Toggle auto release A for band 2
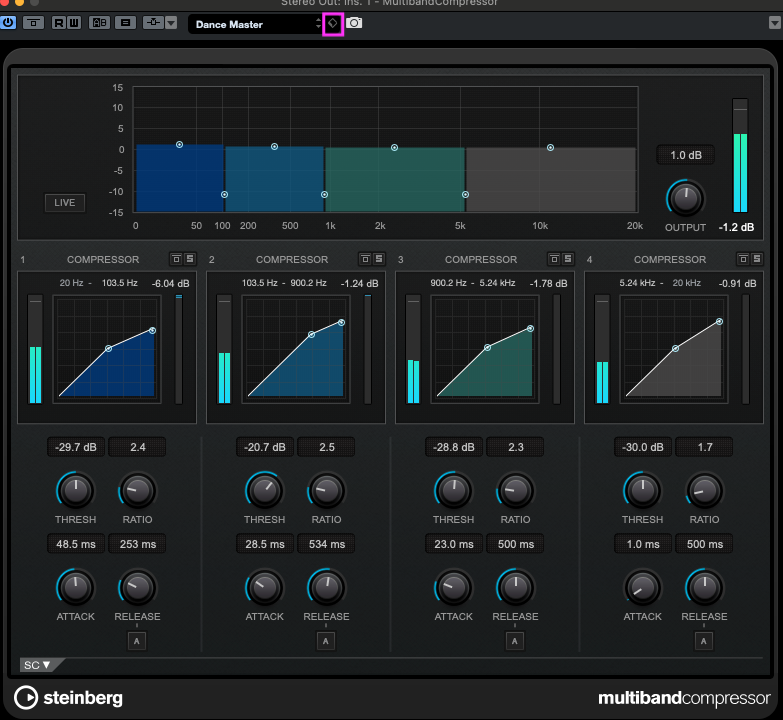Viewport: 783px width, 720px height. (x=326, y=641)
